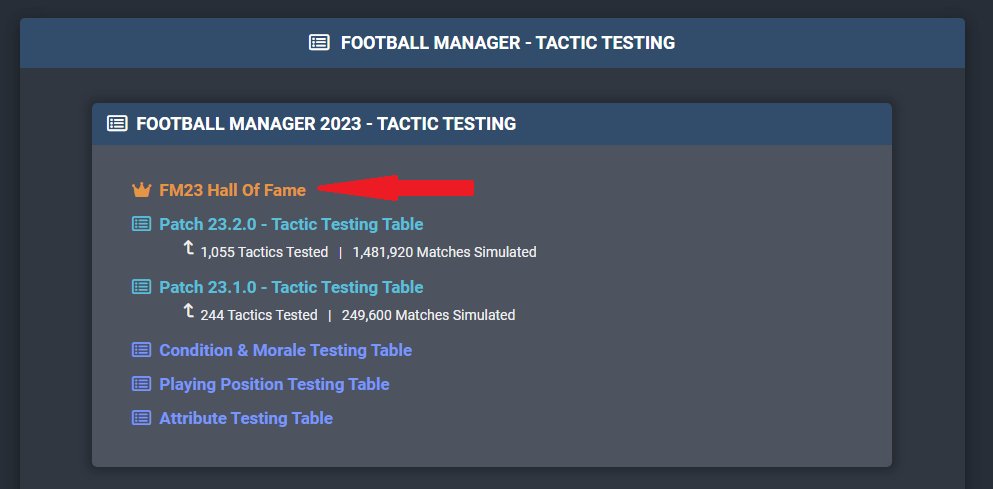
Task: Click the crown icon beside Hall Of Fame
Action: 141,190
